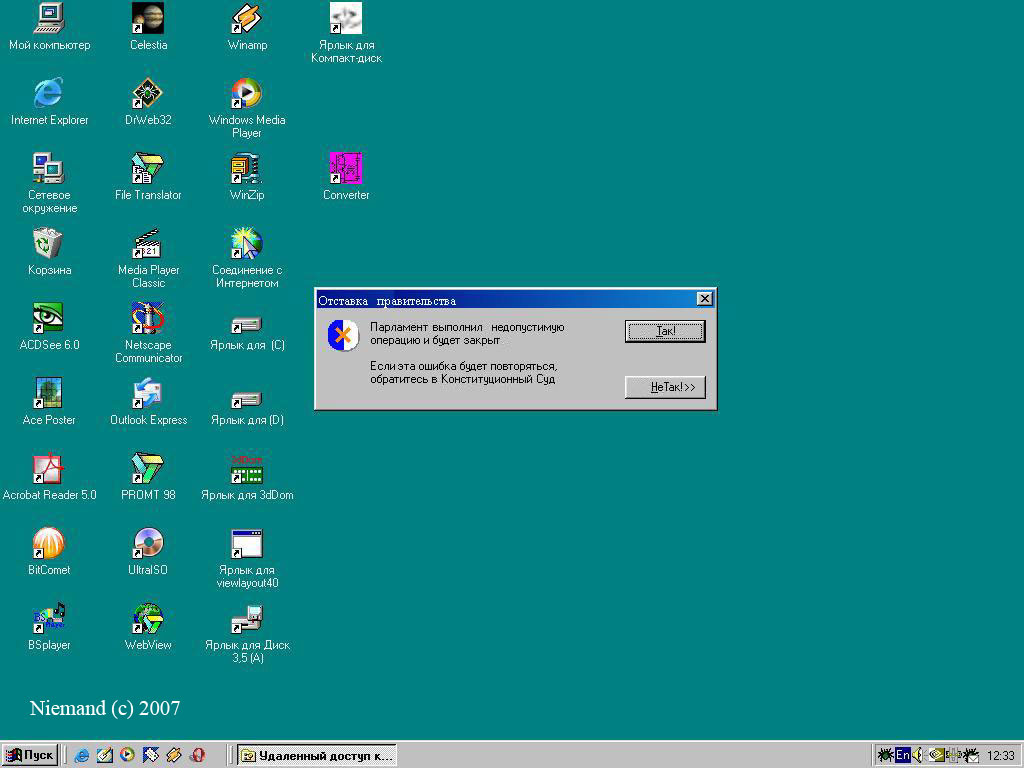This screenshot has width=1024, height=768.
Task: Select the UltraISO disc icon
Action: [x=148, y=544]
